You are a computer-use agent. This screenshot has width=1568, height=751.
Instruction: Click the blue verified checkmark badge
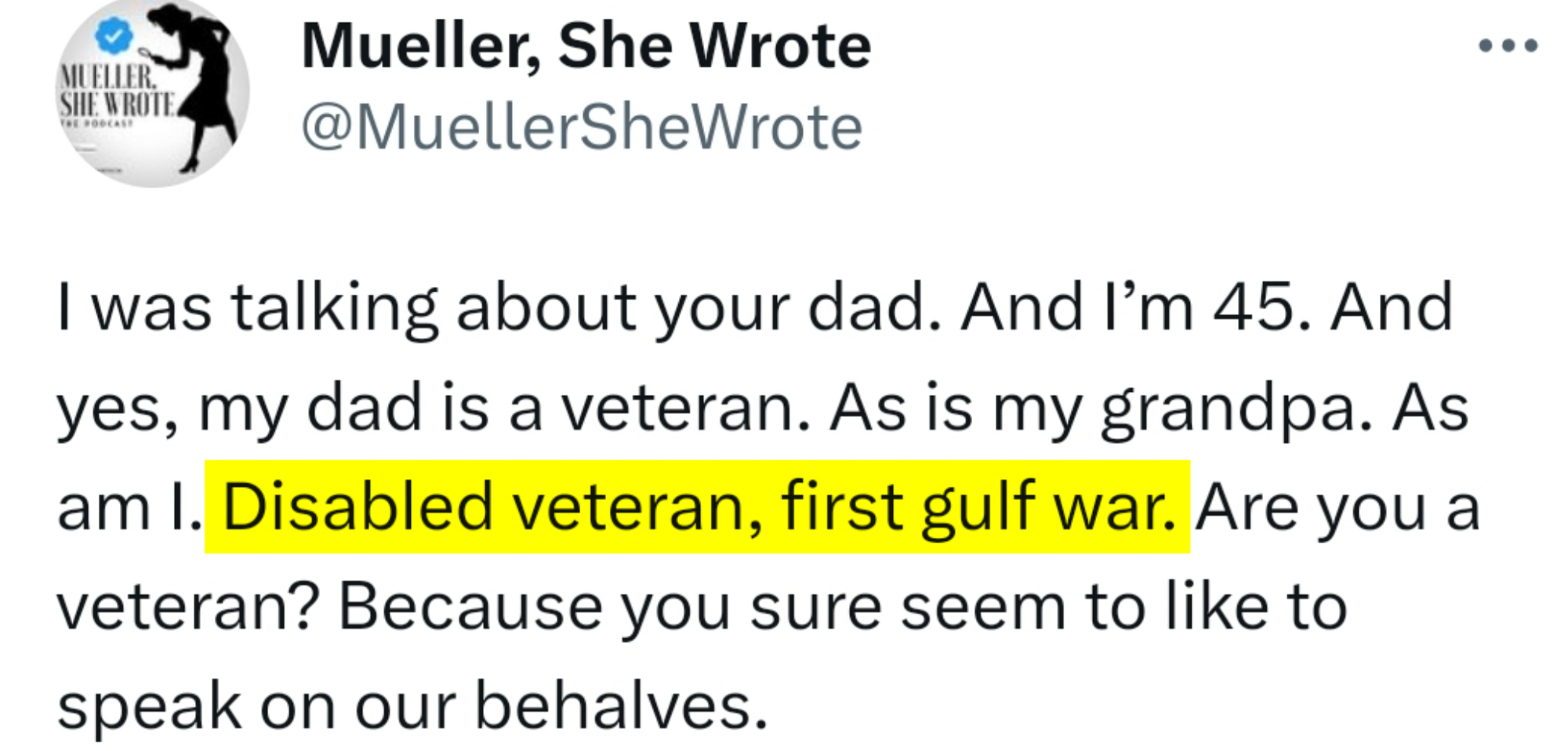coord(114,35)
